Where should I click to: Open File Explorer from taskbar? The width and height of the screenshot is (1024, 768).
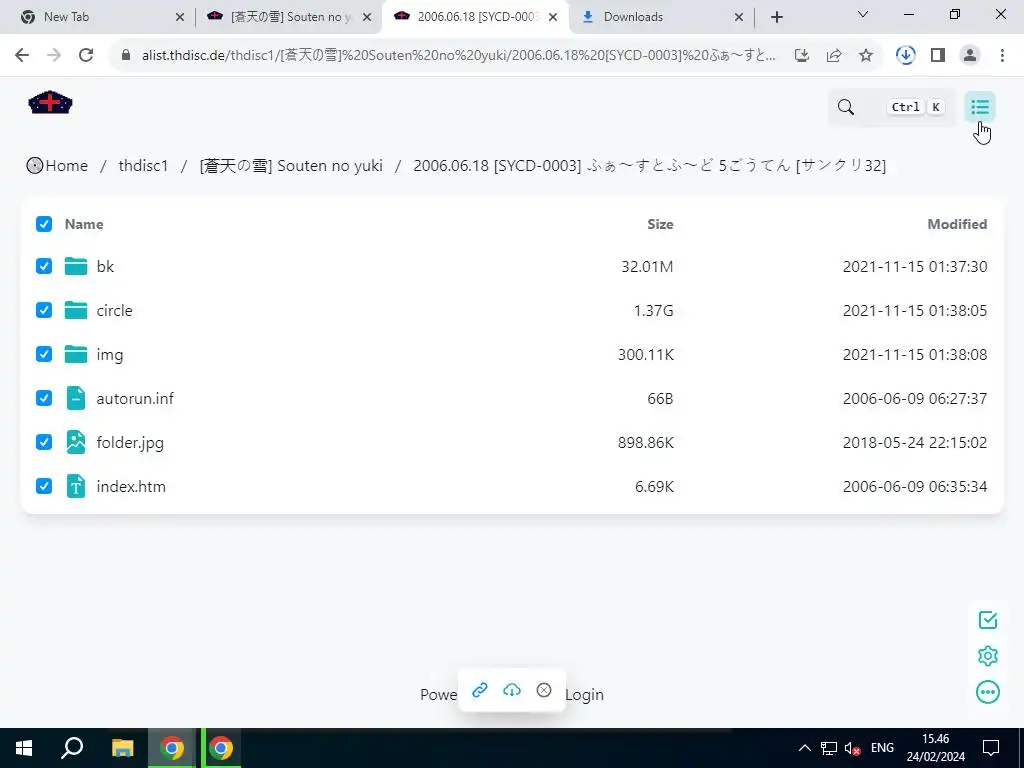click(x=122, y=748)
